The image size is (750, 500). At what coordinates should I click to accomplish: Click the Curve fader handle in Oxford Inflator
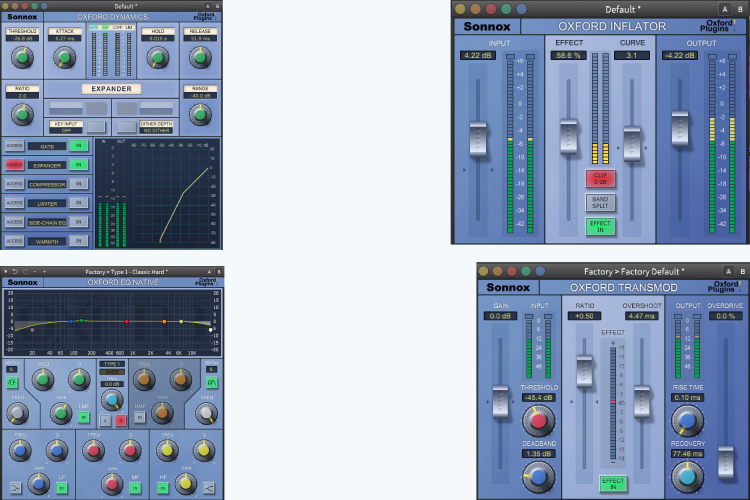point(632,144)
